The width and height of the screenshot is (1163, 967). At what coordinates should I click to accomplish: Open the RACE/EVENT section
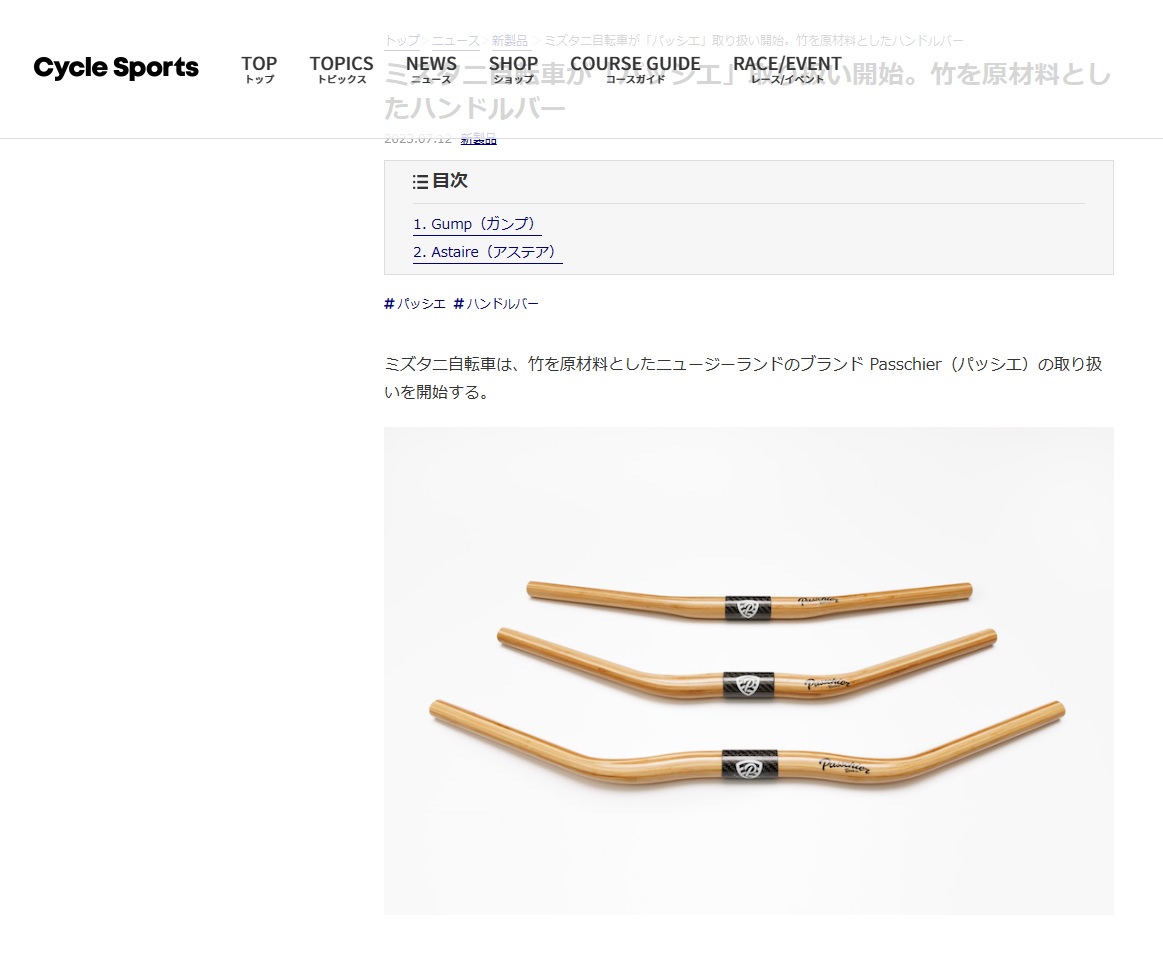point(787,69)
